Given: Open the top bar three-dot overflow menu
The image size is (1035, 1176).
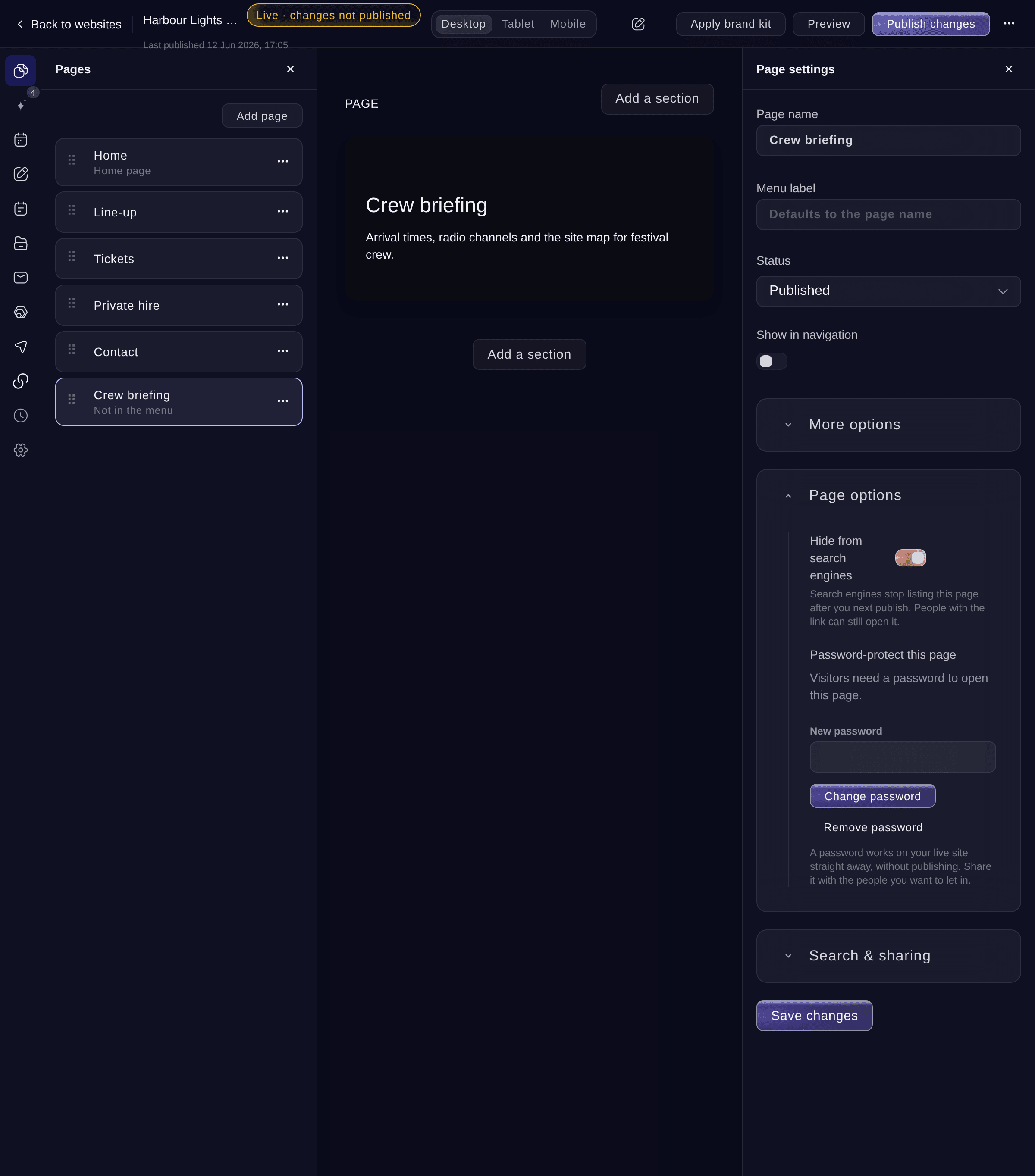Looking at the screenshot, I should click(x=1009, y=24).
